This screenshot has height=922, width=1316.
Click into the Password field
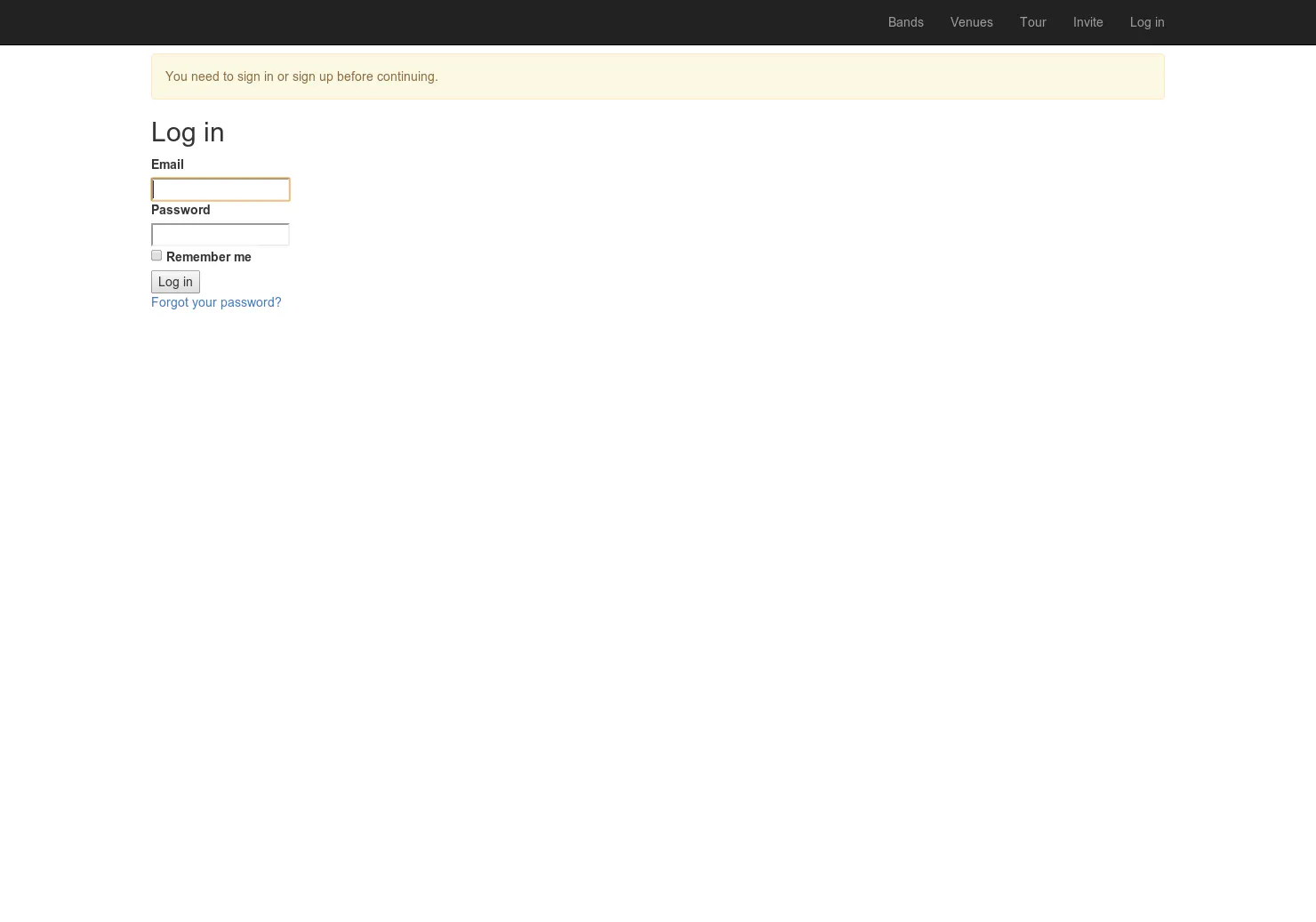click(221, 235)
